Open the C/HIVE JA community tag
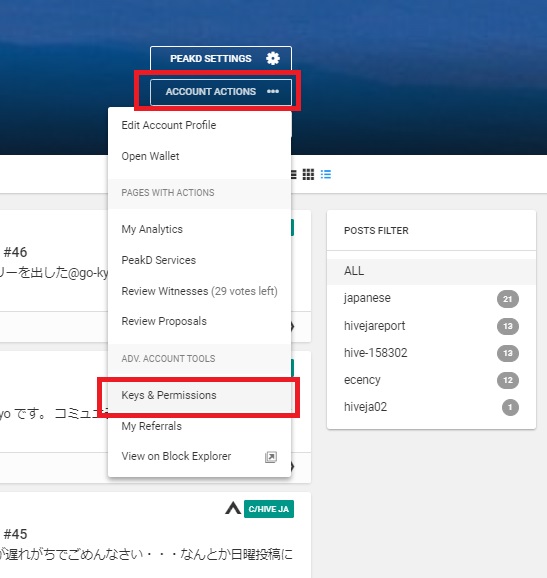The height and width of the screenshot is (578, 547). click(x=269, y=509)
